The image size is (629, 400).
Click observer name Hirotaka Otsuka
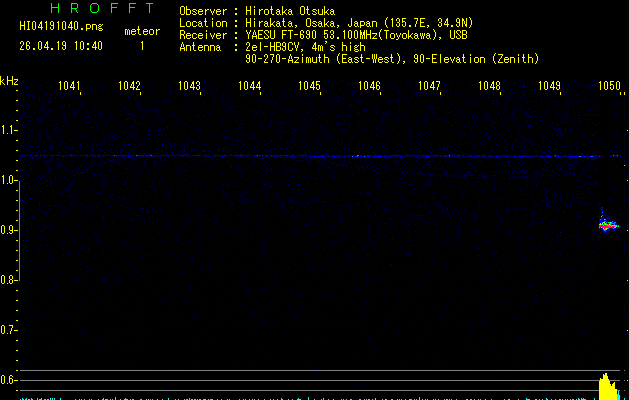[x=290, y=11]
